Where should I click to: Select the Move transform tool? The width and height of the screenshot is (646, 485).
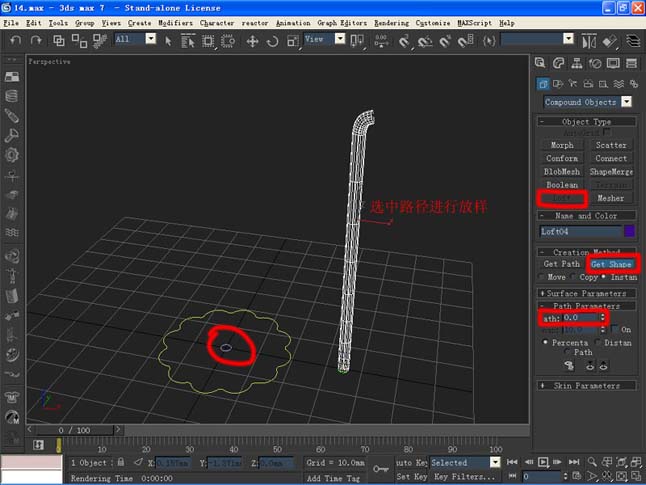coord(251,40)
